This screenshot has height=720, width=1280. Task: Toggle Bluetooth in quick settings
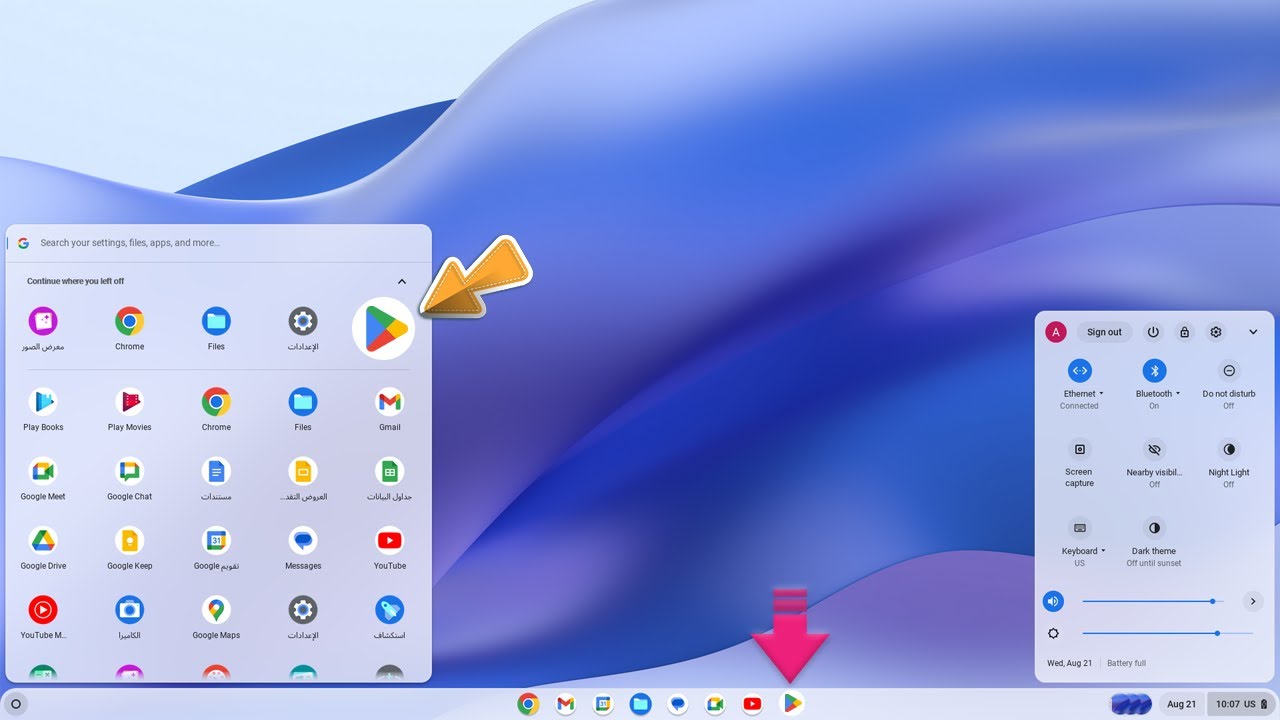pyautogui.click(x=1154, y=370)
